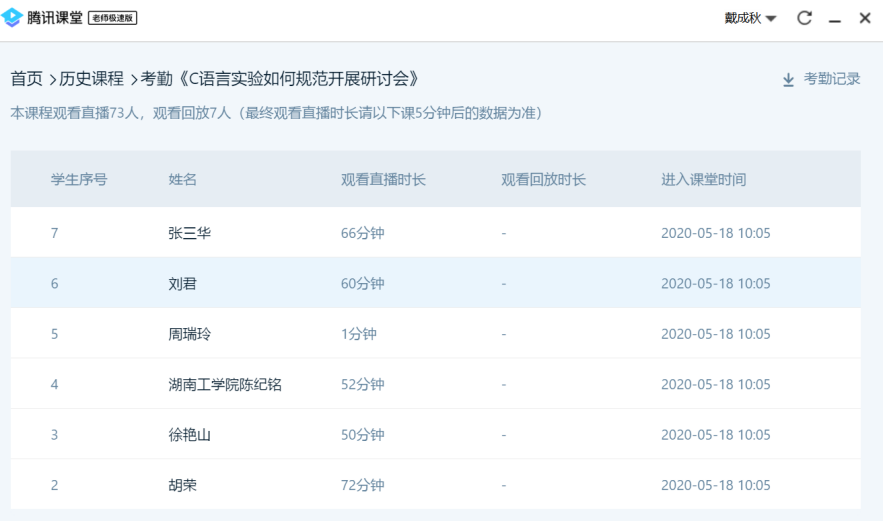Image resolution: width=883 pixels, height=521 pixels.
Task: Minimize the Tencent Classroom window
Action: coord(834,19)
